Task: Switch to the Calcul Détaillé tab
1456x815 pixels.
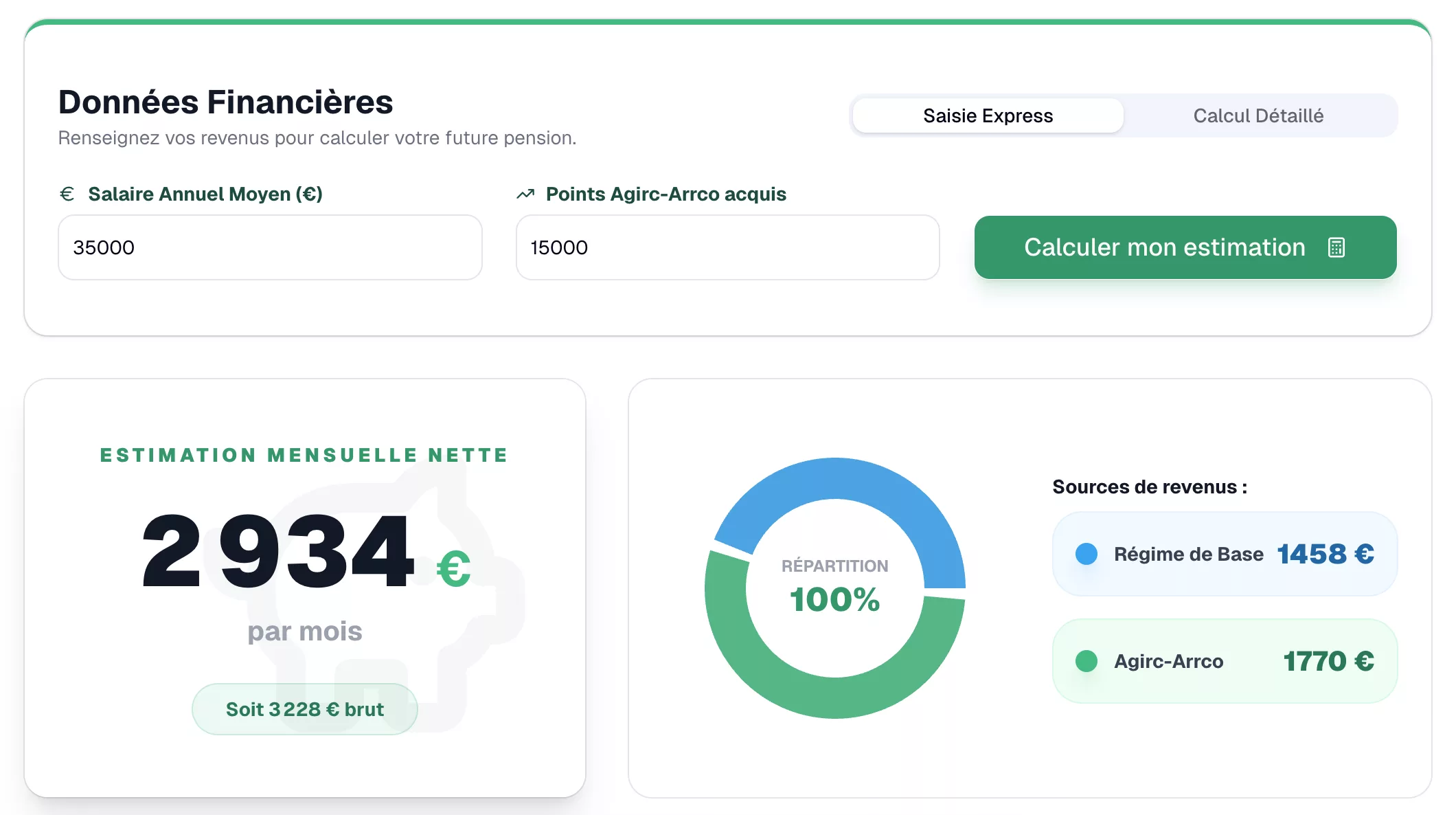Action: 1258,115
